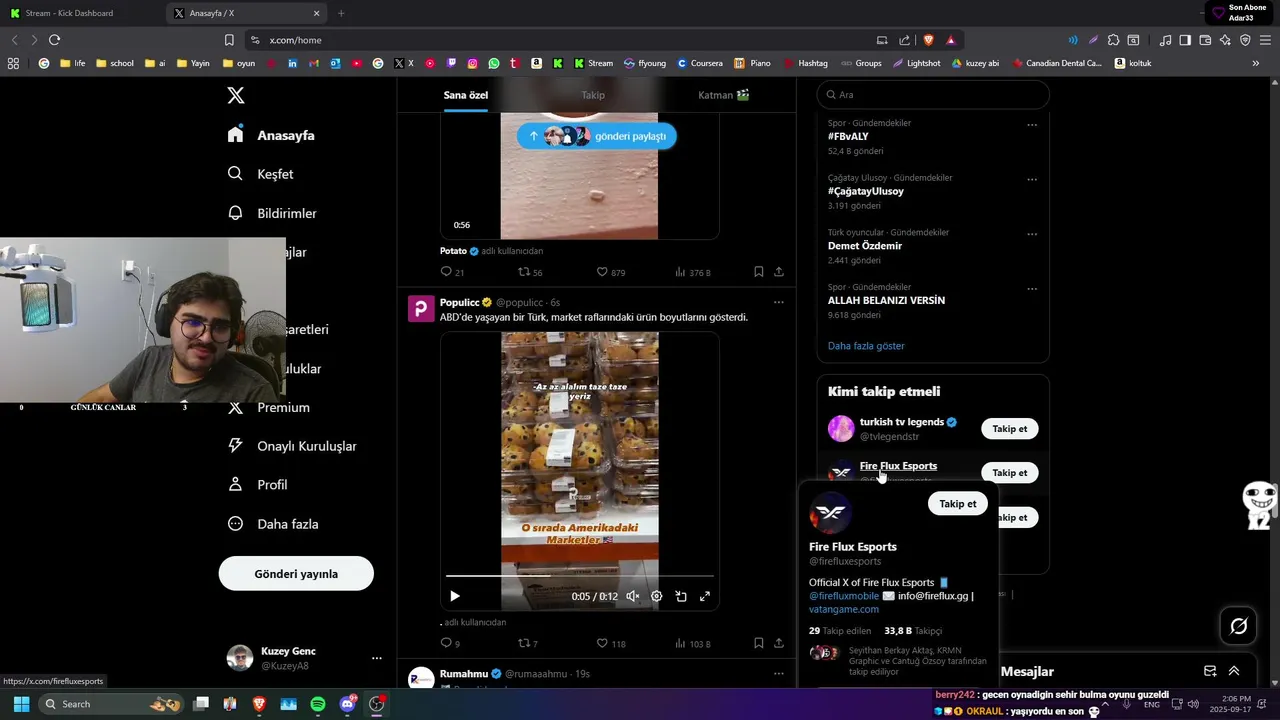Click the X logo in the sidebar
Viewport: 1280px width, 720px height.
coord(236,95)
